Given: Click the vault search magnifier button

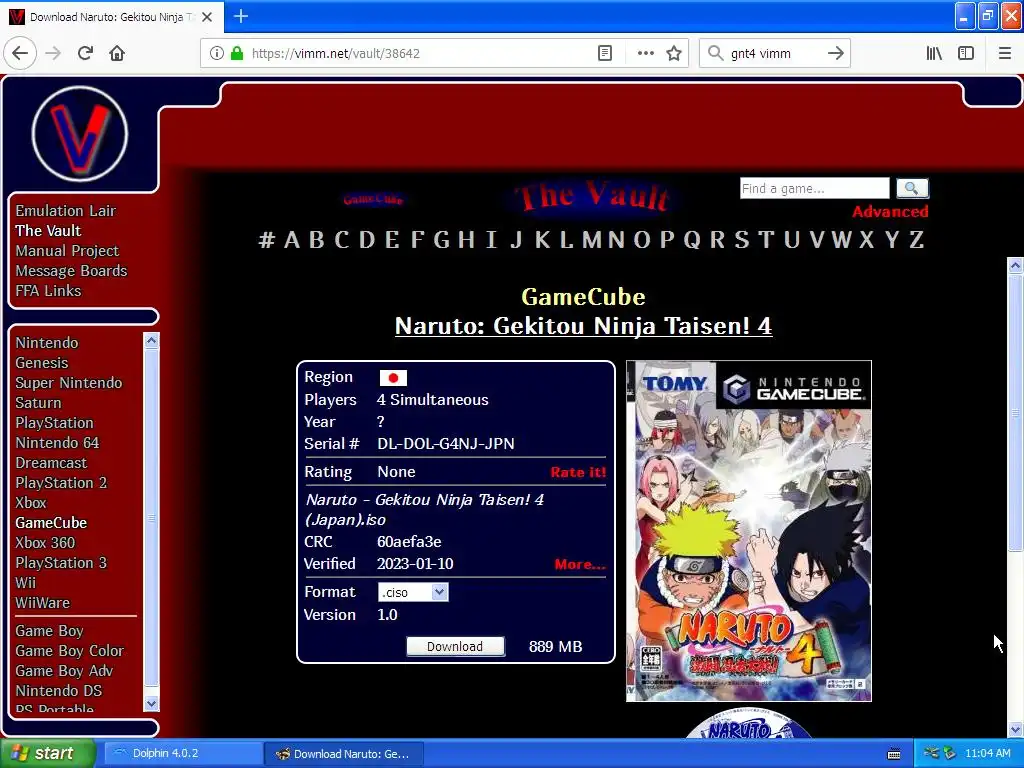Looking at the screenshot, I should 912,189.
